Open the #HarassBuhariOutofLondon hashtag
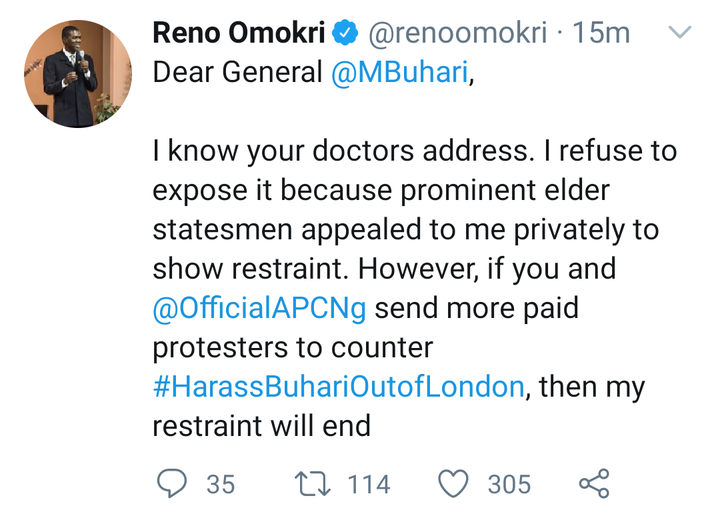This screenshot has width=720, height=514. [x=338, y=386]
